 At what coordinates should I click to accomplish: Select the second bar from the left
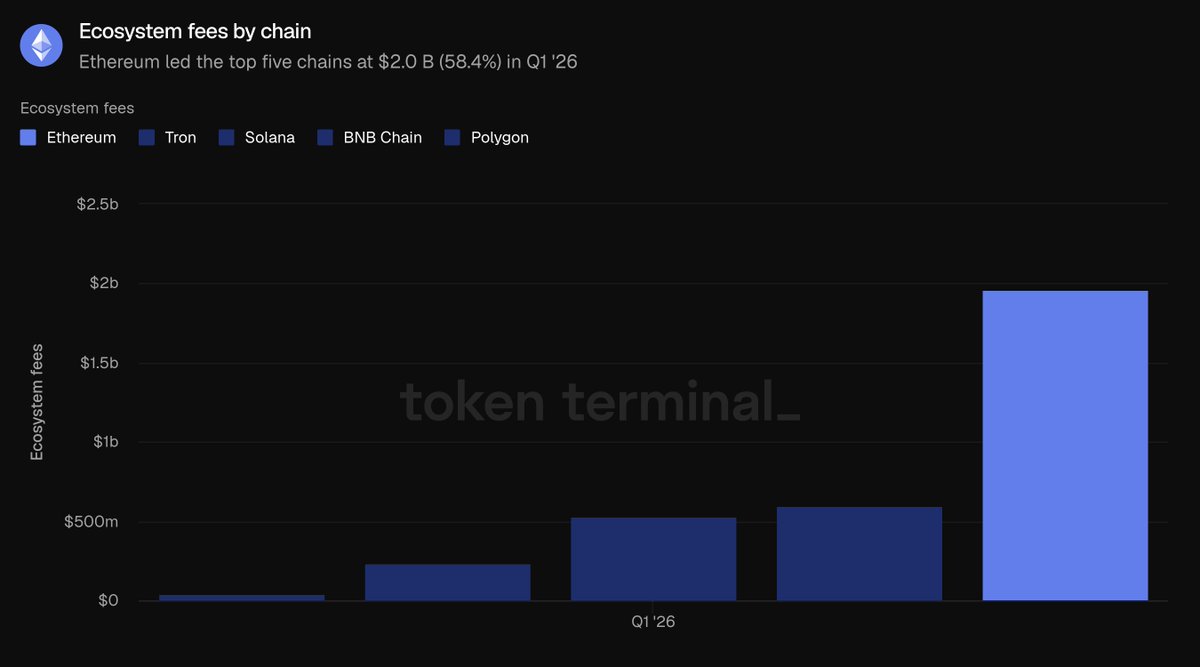(447, 583)
